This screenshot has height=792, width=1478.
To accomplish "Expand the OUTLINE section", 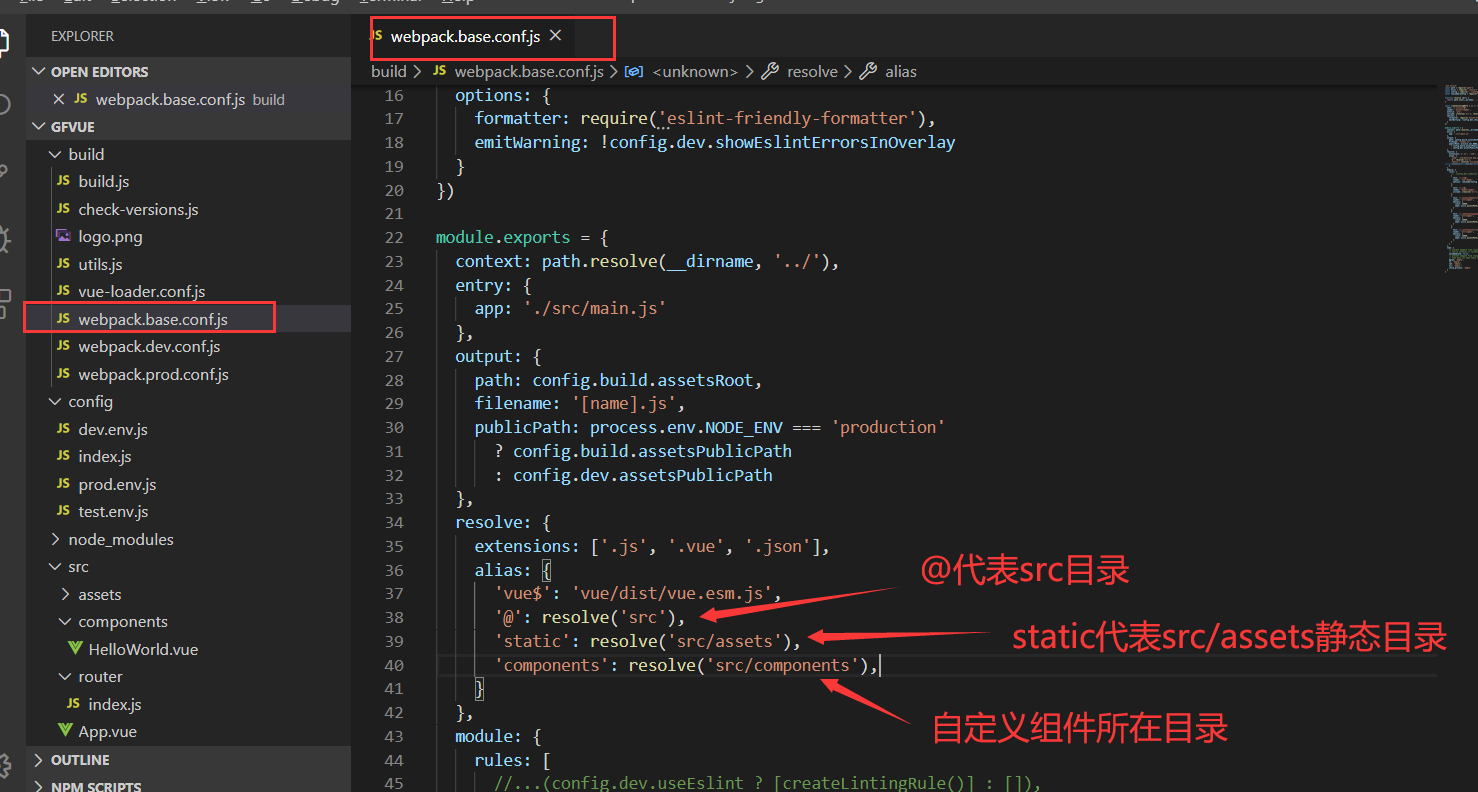I will point(39,760).
